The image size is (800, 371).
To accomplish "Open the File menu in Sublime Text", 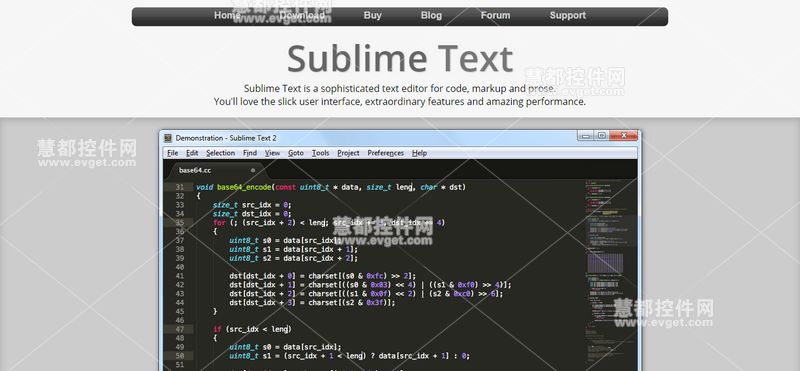I will (172, 153).
